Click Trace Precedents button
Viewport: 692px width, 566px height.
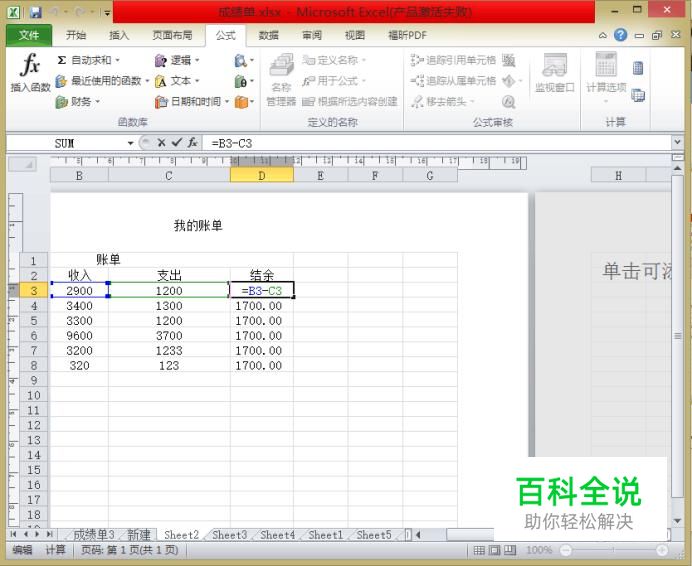(x=453, y=60)
